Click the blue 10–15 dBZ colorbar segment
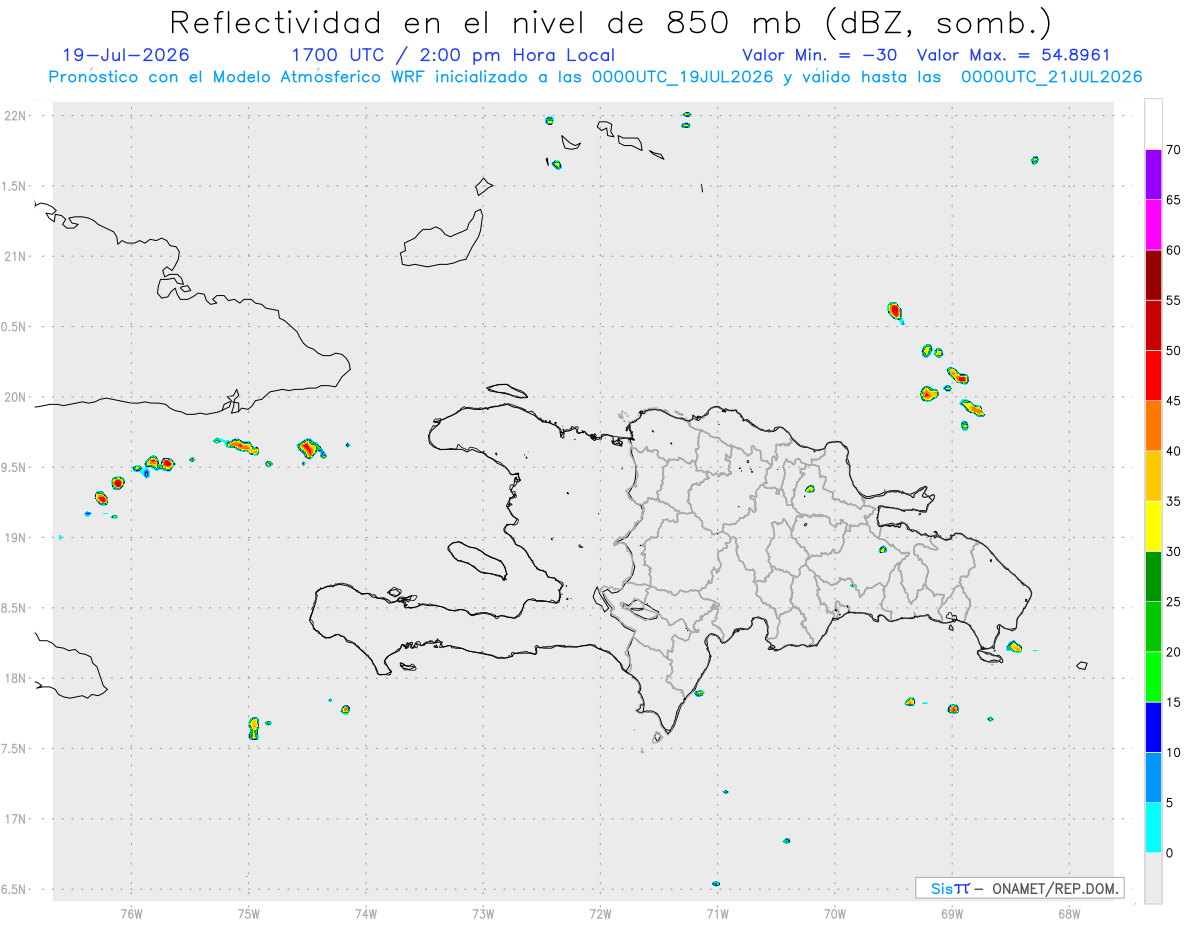Image resolution: width=1200 pixels, height=927 pixels. 1153,727
